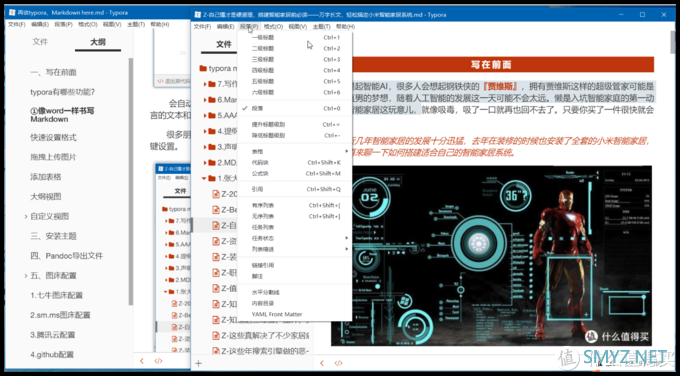Screen dimensions: 680x376
Task: Switch to 文件 tab in back window sidebar
Action: [40, 42]
